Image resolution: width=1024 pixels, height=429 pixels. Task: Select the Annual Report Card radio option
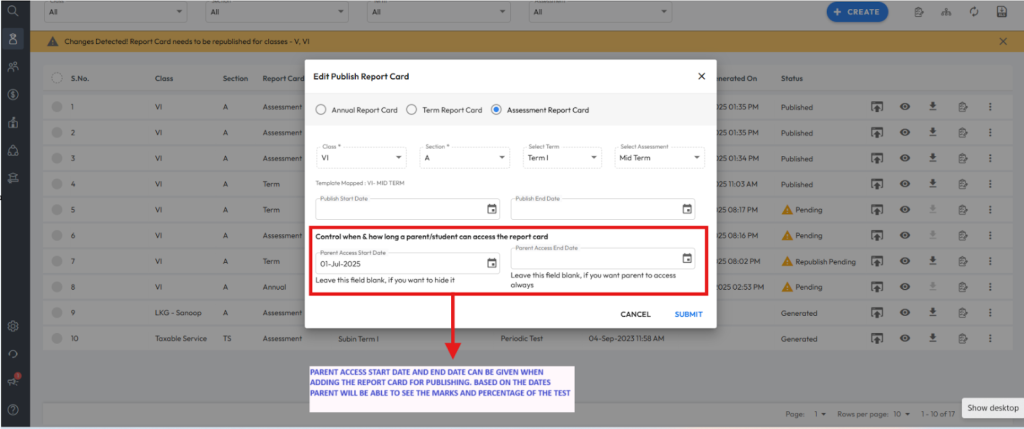coord(321,110)
